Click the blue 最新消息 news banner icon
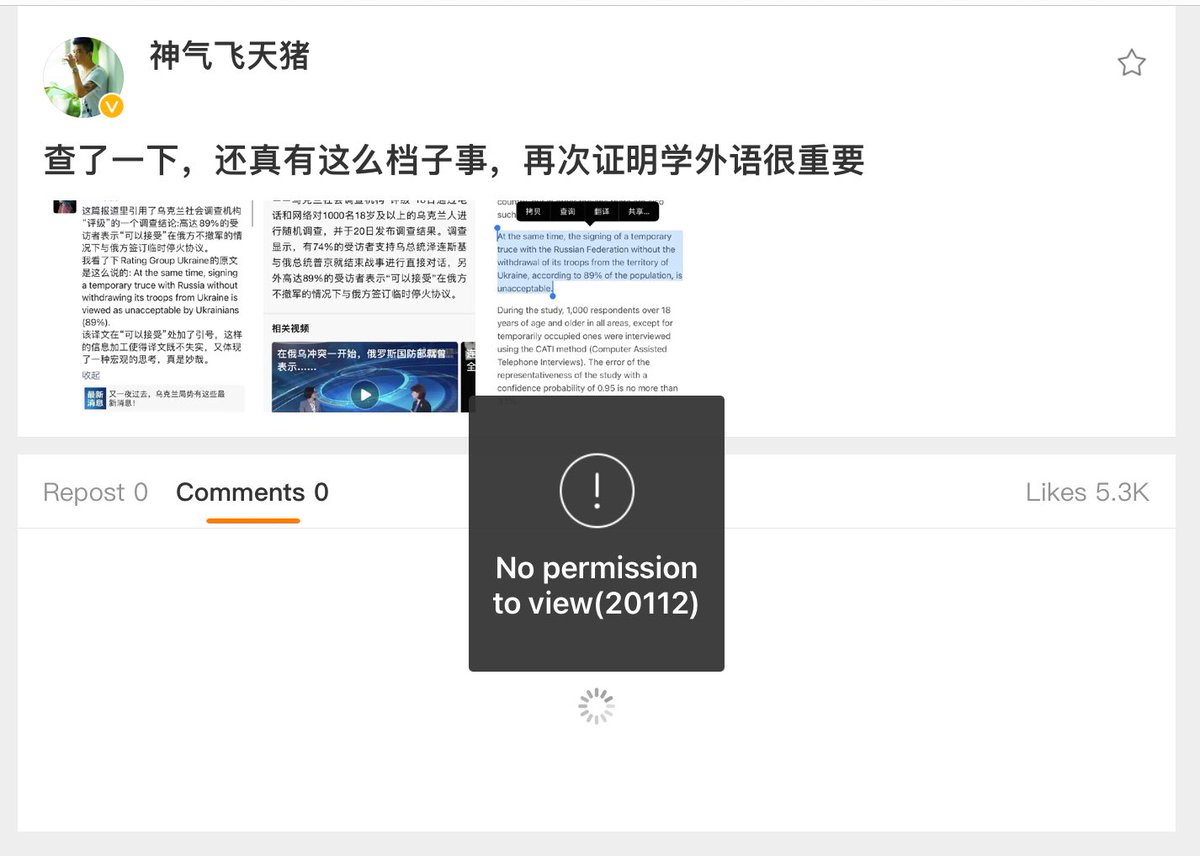This screenshot has height=856, width=1200. [95, 398]
